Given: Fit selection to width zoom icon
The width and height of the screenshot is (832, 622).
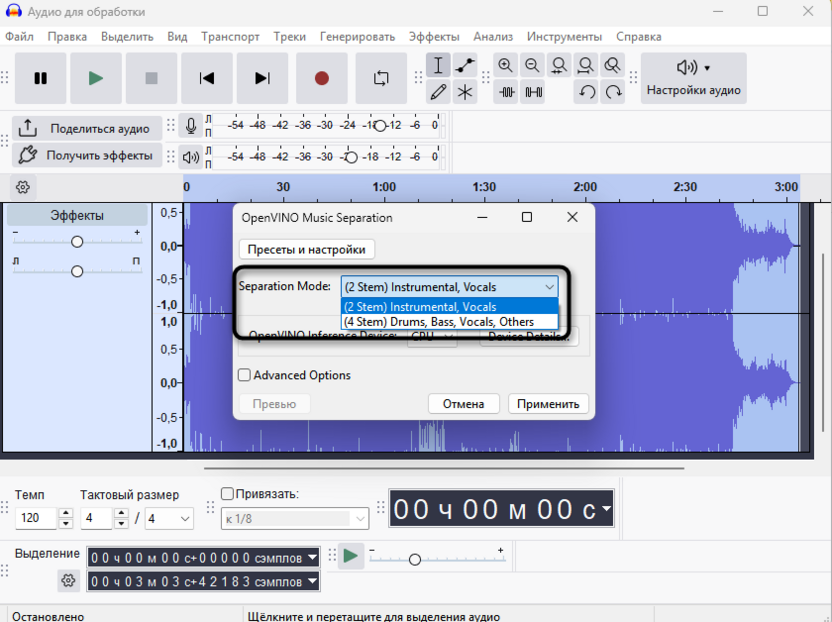Looking at the screenshot, I should click(559, 65).
